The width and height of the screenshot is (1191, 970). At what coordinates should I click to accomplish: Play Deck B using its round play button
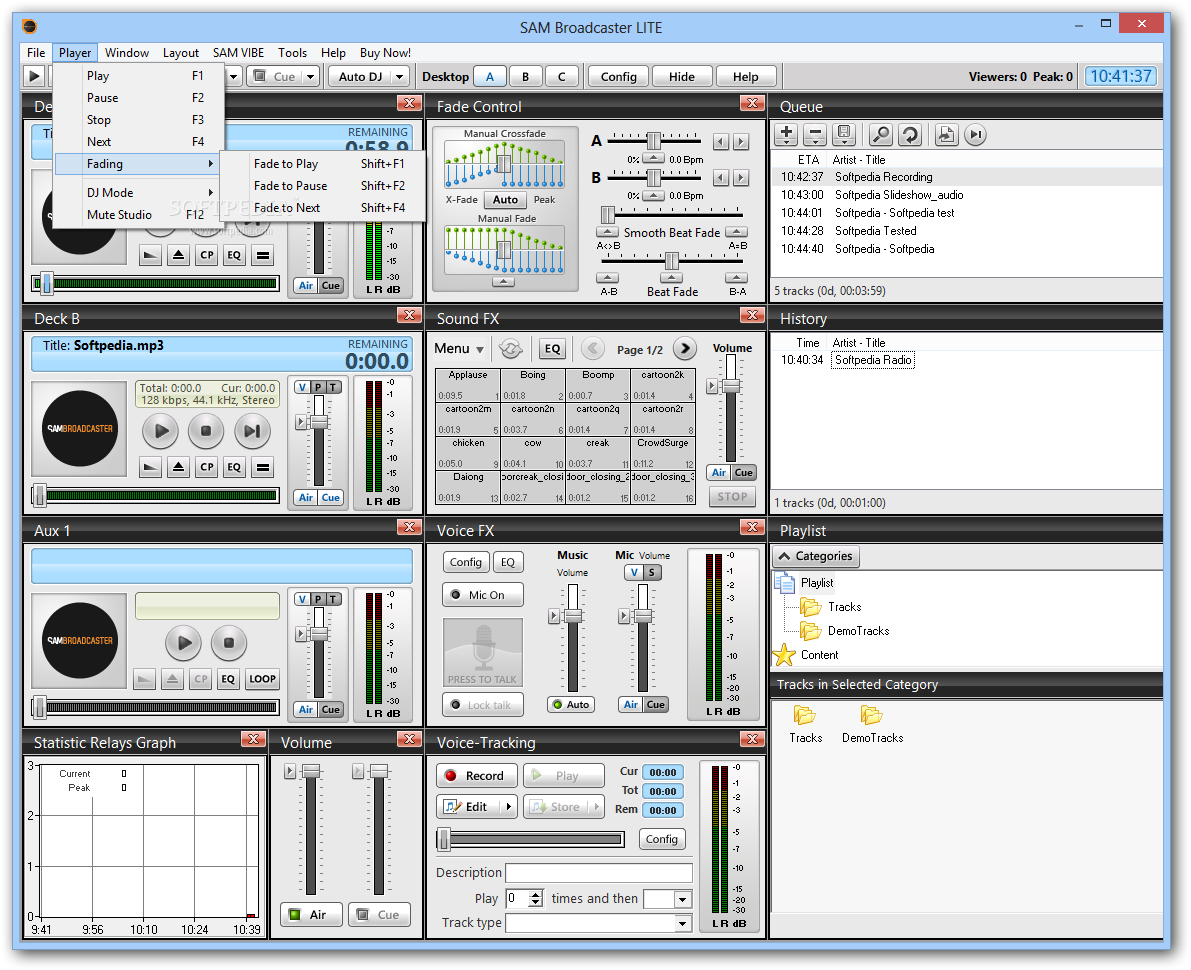click(161, 431)
